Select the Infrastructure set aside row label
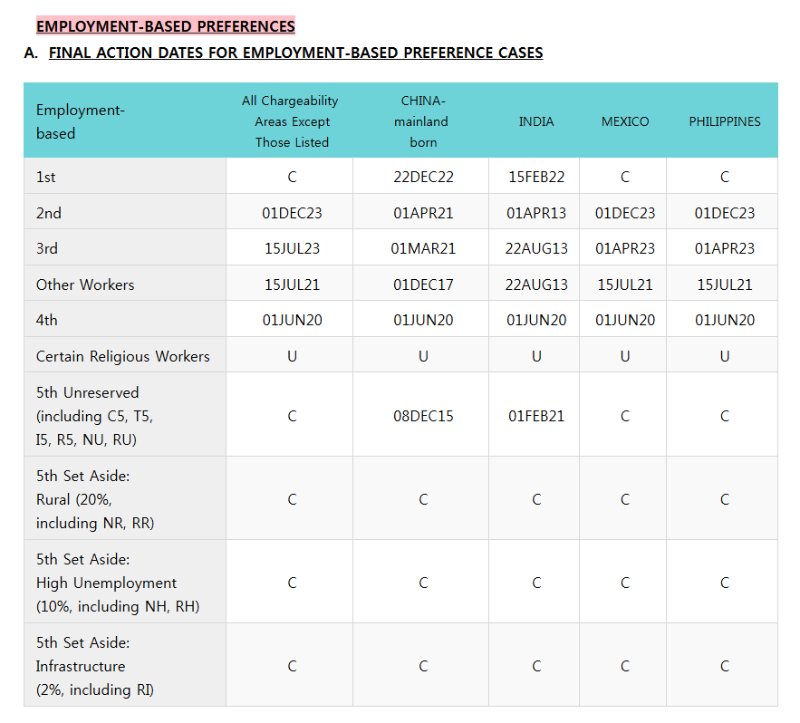Screen dimensions: 800x723 tap(95, 666)
